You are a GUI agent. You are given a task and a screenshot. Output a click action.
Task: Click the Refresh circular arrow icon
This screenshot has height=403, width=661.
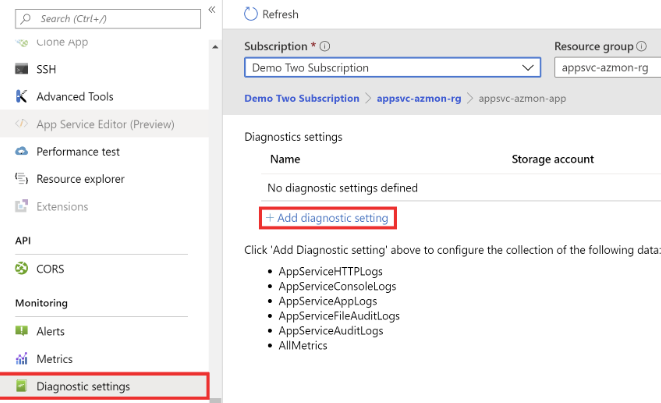[252, 14]
